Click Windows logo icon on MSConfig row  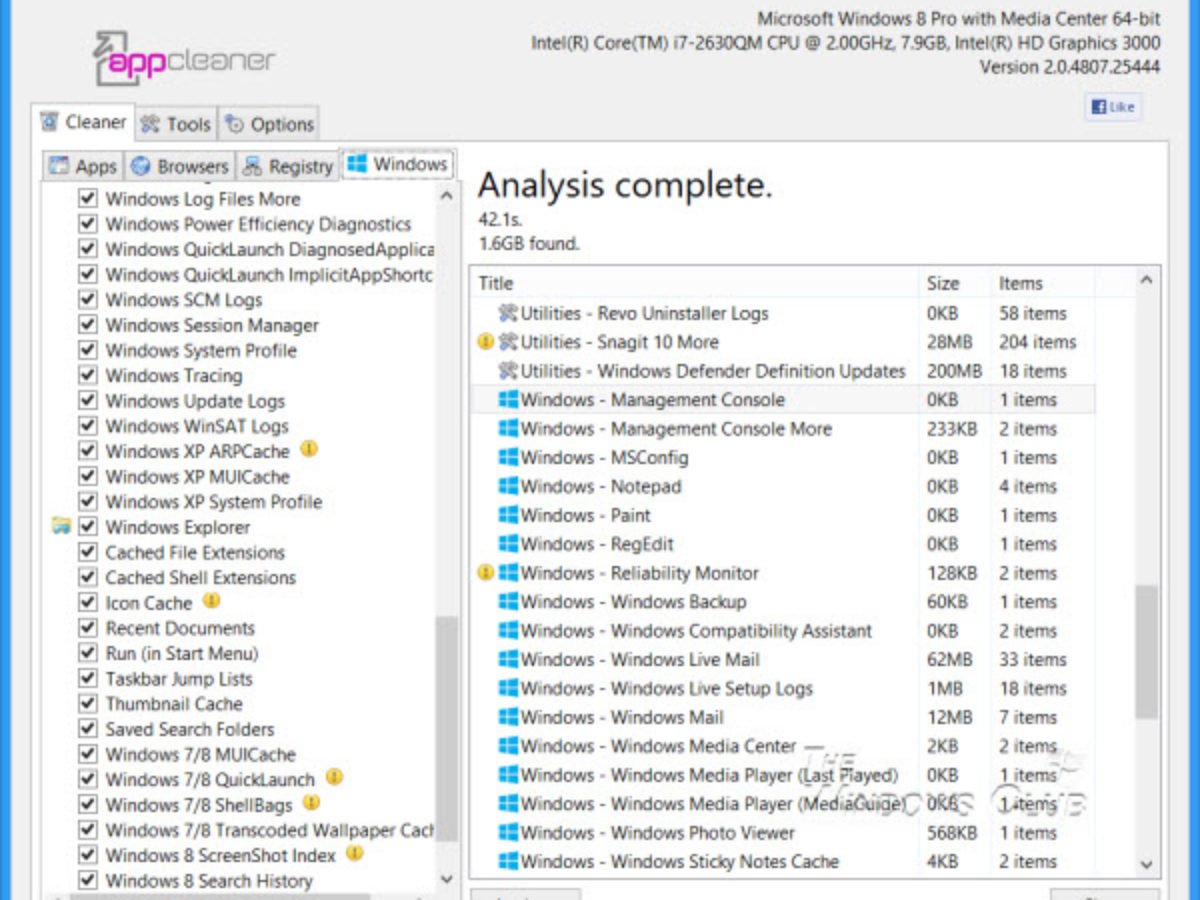[x=508, y=457]
